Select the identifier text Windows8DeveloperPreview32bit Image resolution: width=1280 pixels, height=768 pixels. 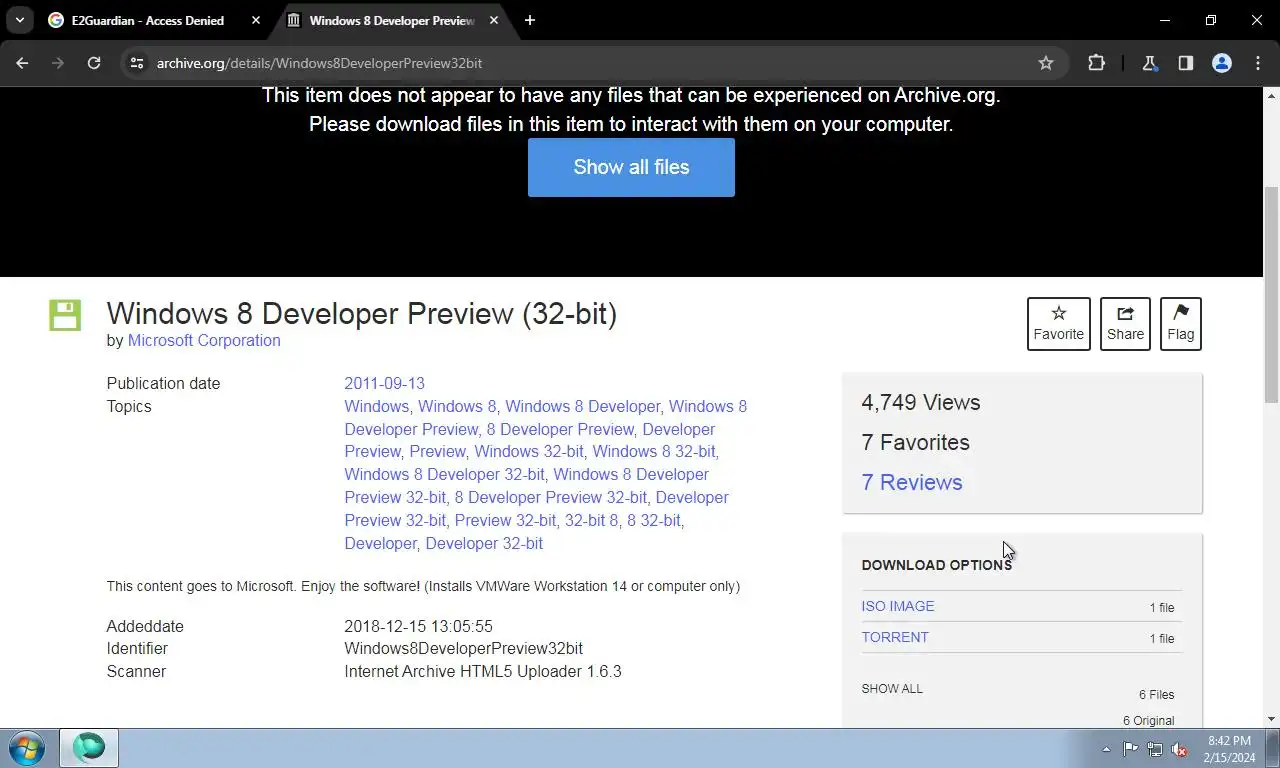click(x=463, y=648)
